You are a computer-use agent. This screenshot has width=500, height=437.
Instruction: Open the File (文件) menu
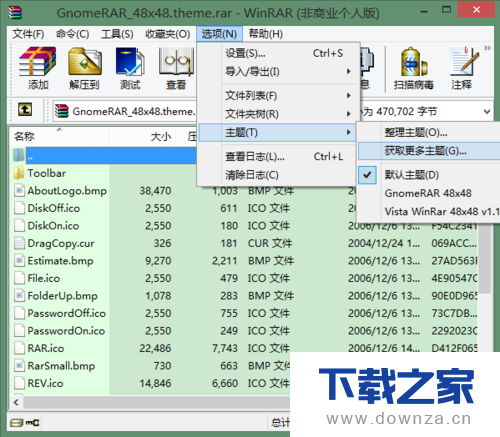[28, 34]
